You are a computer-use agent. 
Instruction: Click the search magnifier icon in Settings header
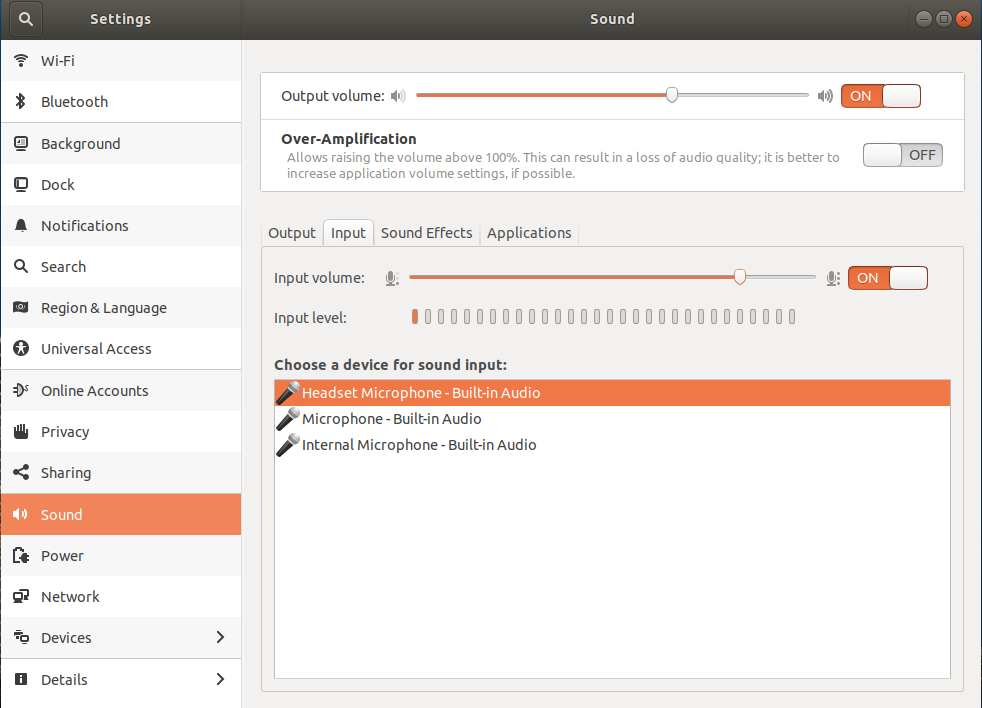point(26,19)
